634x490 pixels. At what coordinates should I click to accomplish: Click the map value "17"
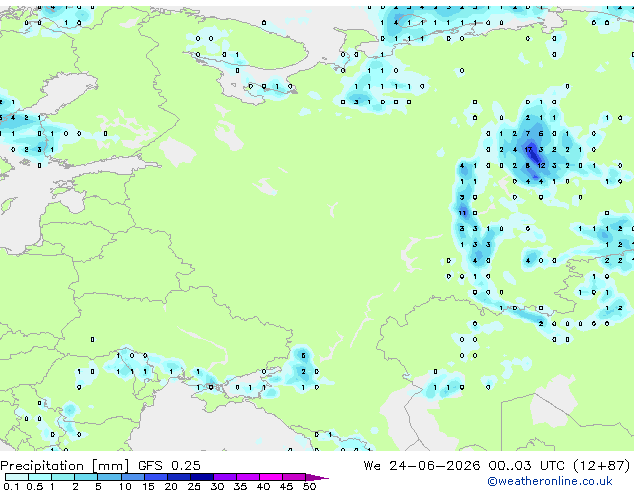(528, 150)
